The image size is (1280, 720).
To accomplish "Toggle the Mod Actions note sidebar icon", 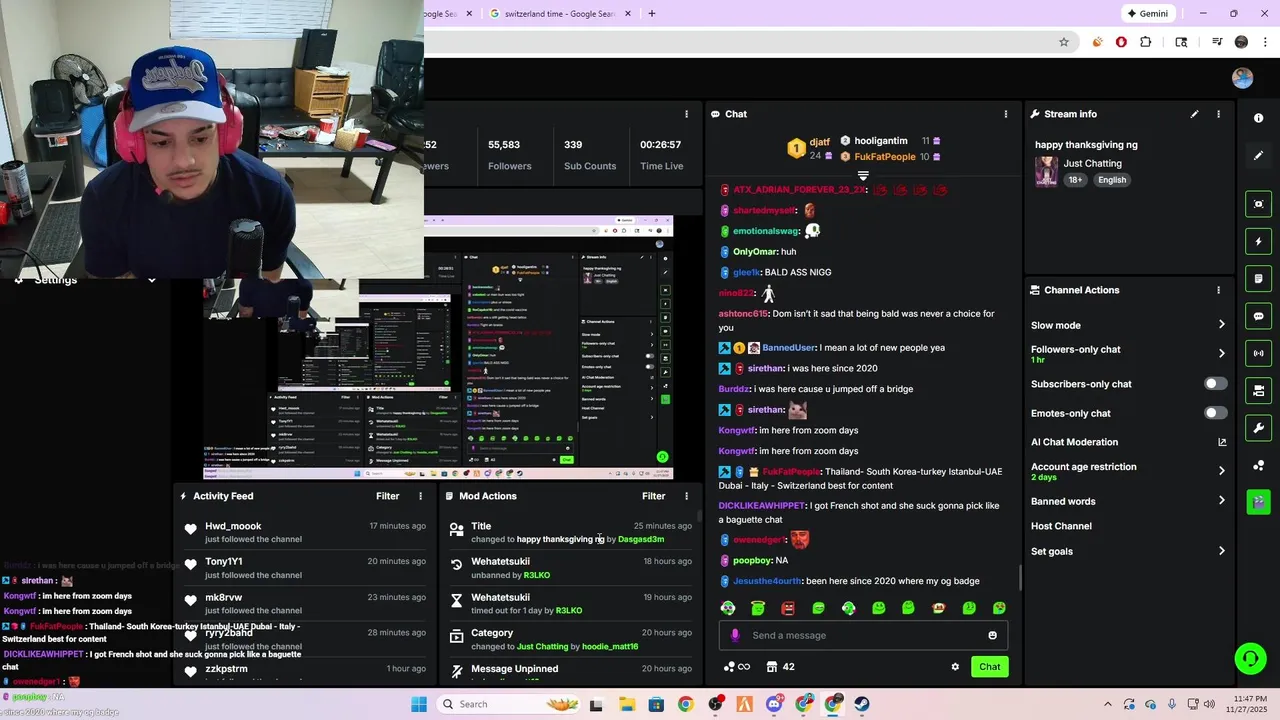I will click(1258, 278).
